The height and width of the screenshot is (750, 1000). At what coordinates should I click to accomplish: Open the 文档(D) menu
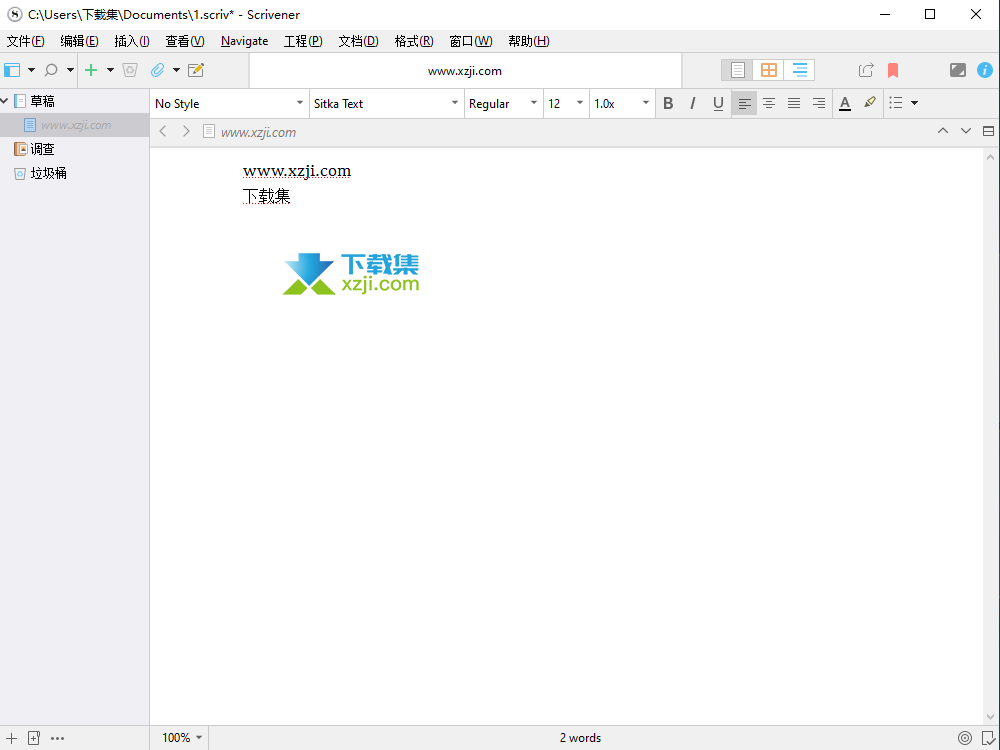[358, 41]
